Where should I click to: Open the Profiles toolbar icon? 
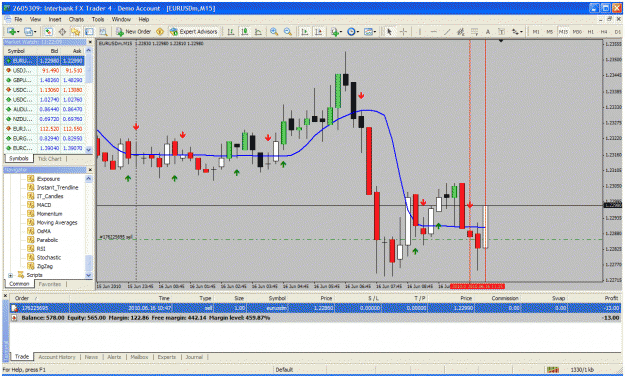(x=29, y=31)
